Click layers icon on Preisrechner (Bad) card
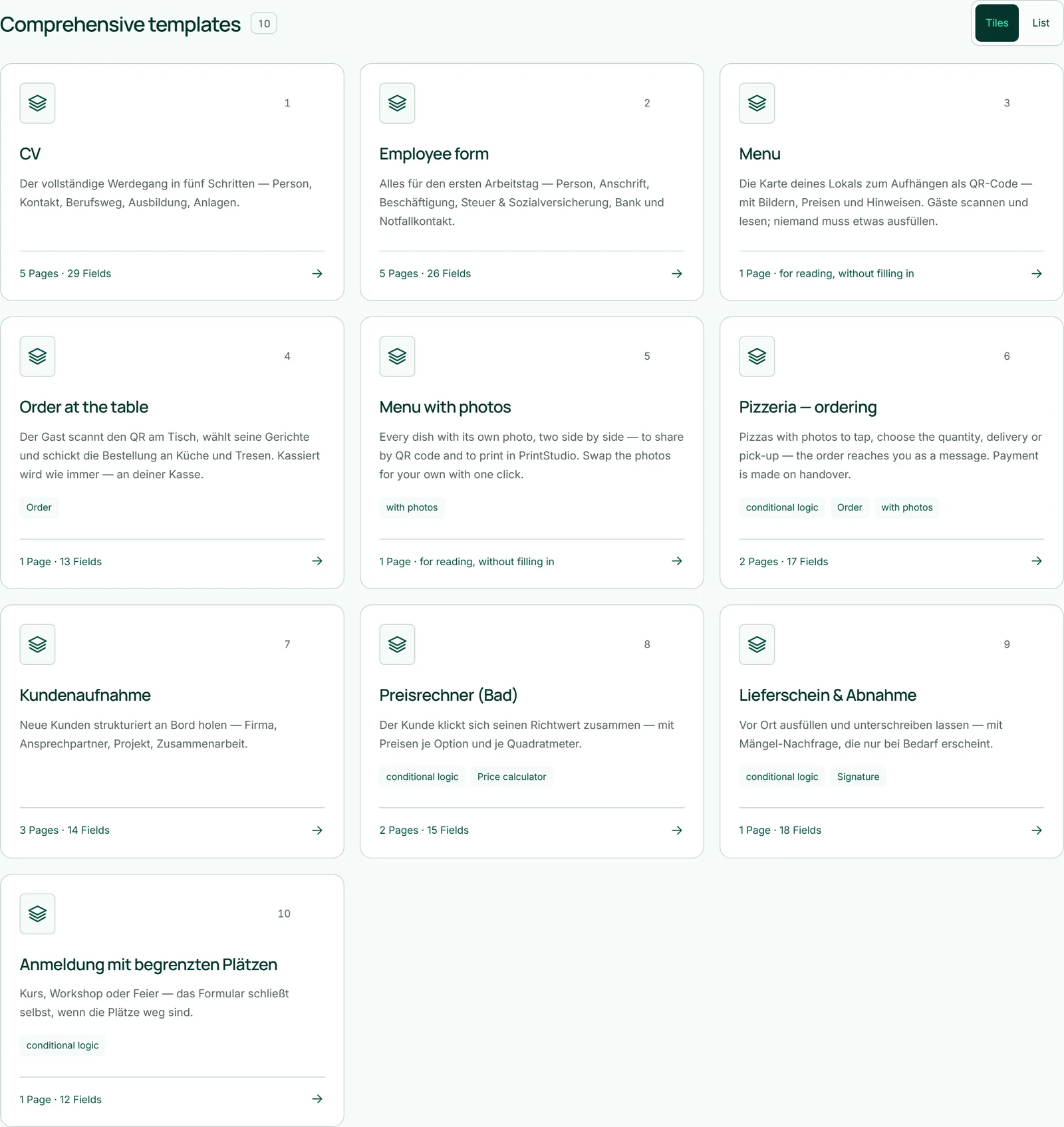This screenshot has height=1127, width=1064. [x=397, y=644]
